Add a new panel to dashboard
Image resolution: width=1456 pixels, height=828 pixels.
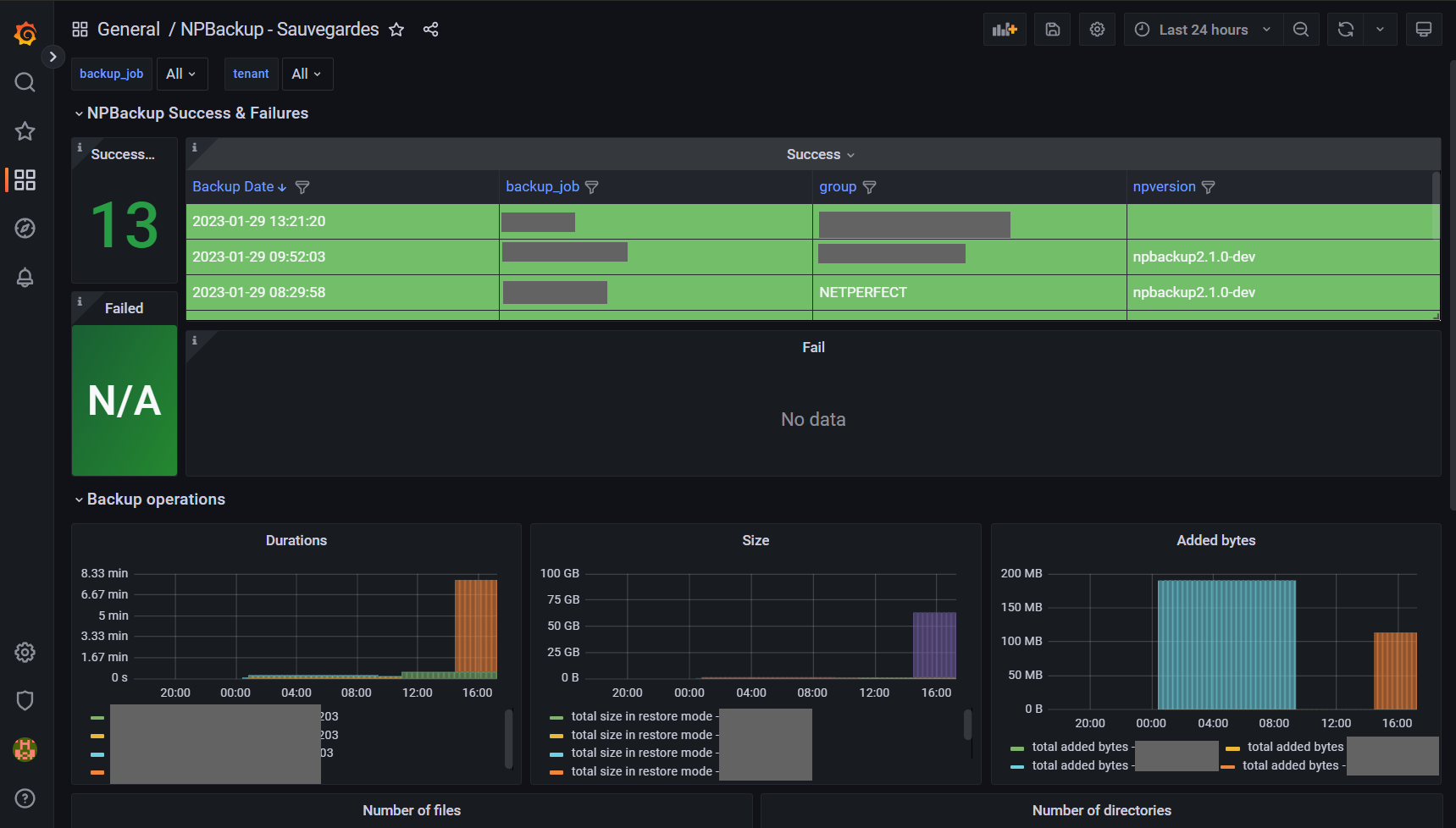[x=1005, y=30]
